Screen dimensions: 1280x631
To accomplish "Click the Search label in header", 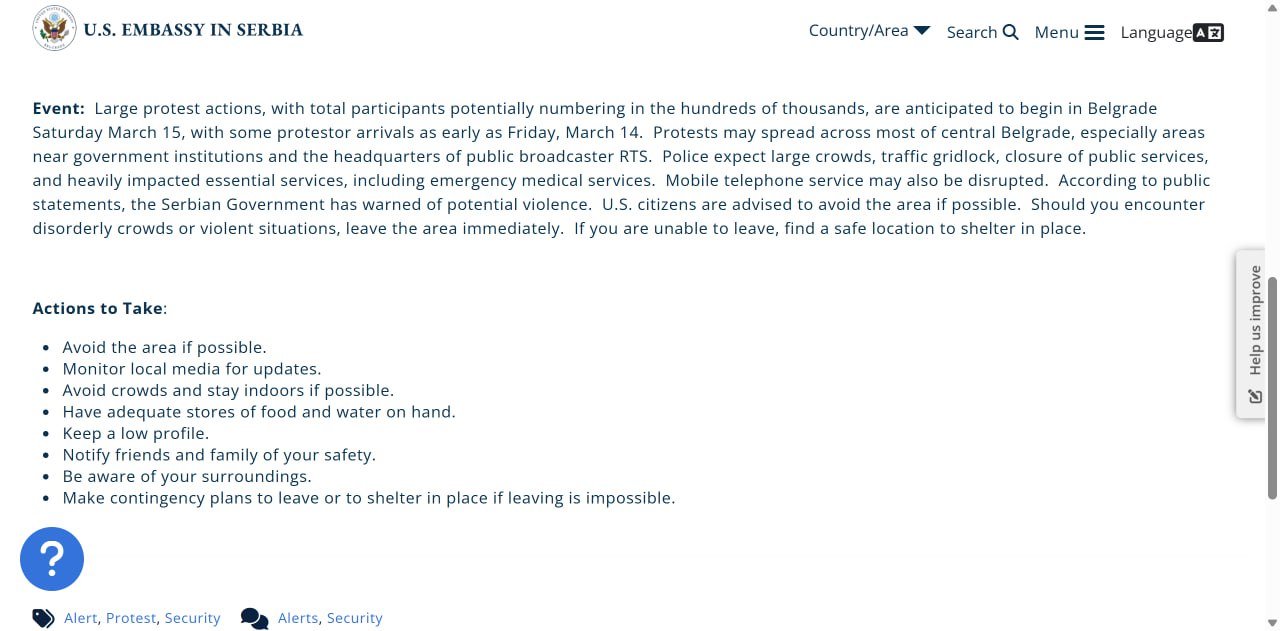I will [x=971, y=32].
